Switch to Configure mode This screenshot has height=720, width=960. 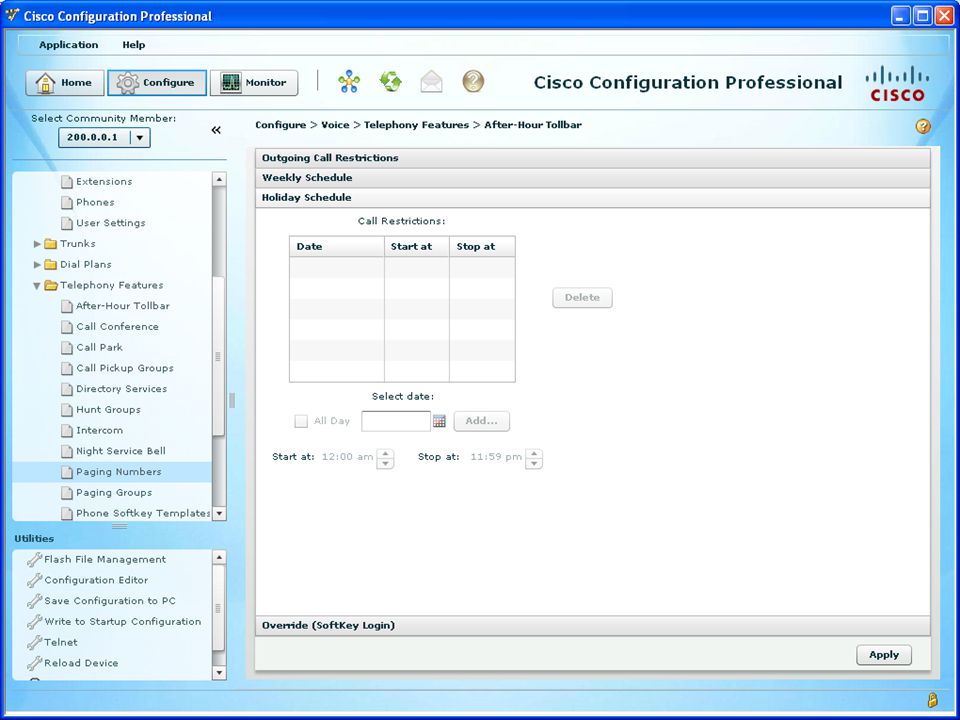pyautogui.click(x=157, y=83)
